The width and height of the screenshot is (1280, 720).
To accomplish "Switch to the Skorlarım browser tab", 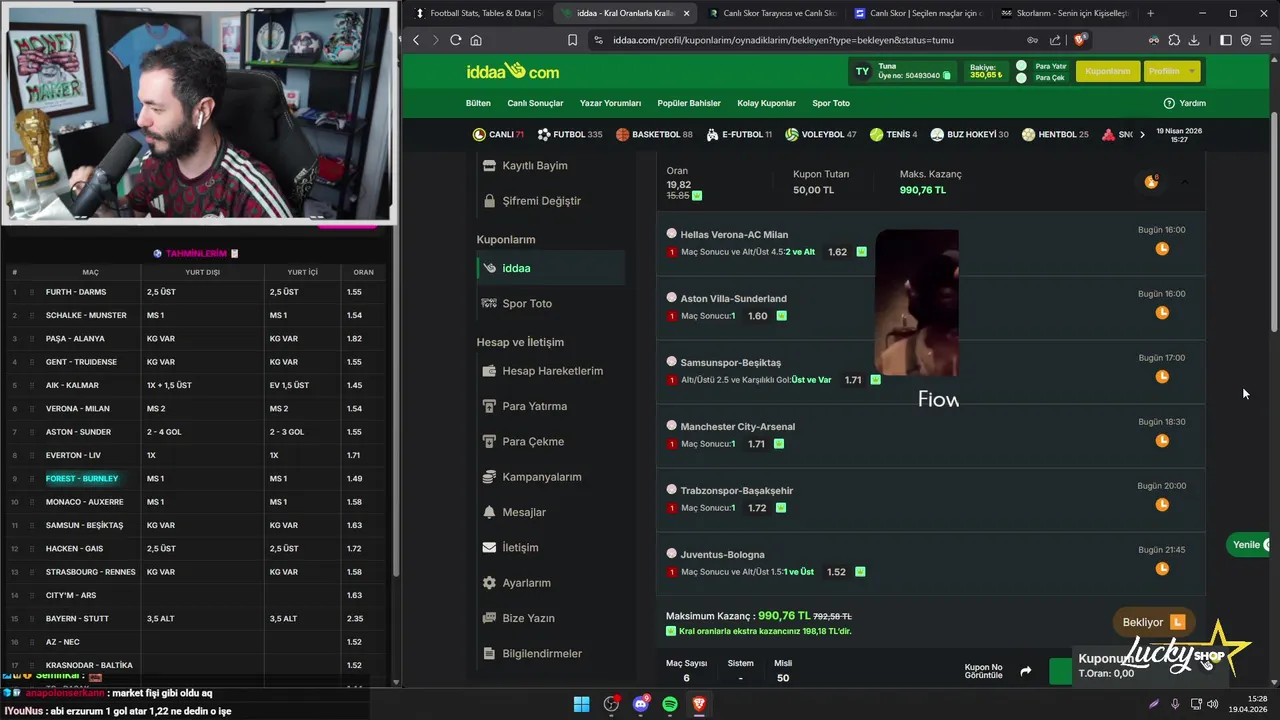I will coord(1064,13).
